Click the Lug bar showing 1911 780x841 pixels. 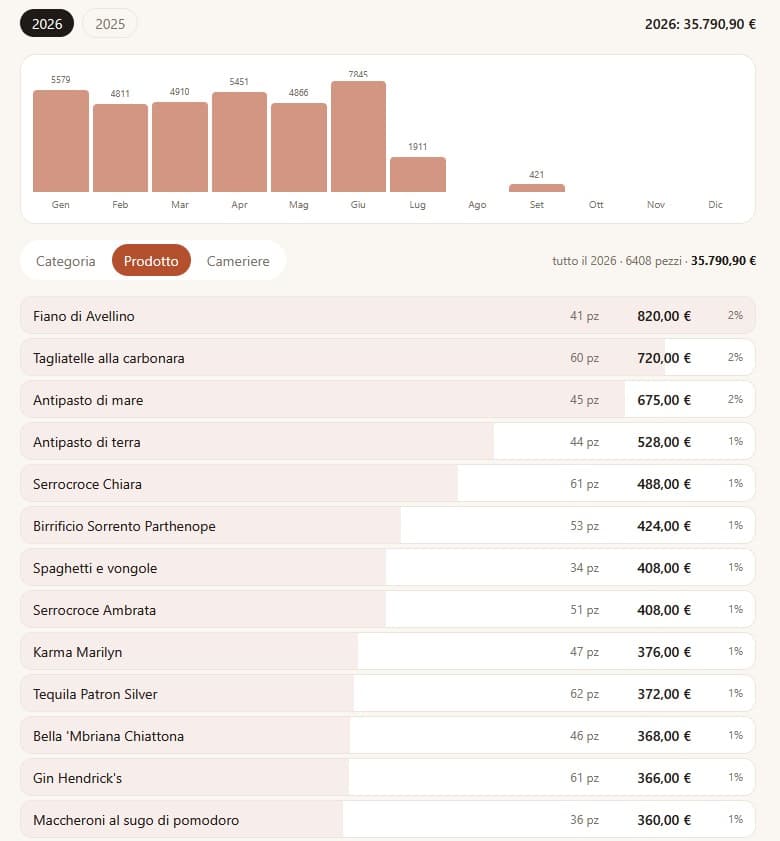click(x=418, y=174)
